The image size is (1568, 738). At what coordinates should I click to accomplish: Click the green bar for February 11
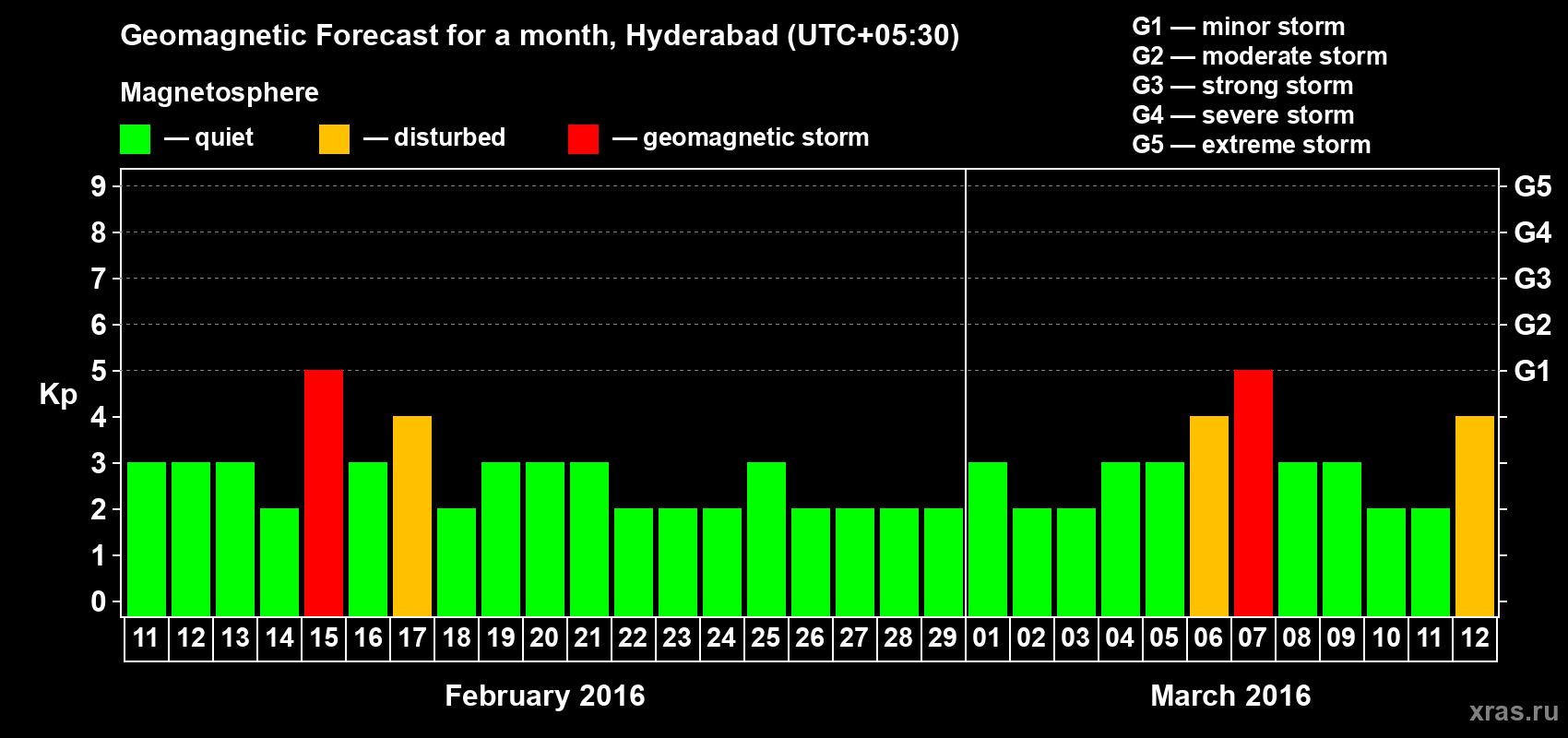tap(147, 539)
